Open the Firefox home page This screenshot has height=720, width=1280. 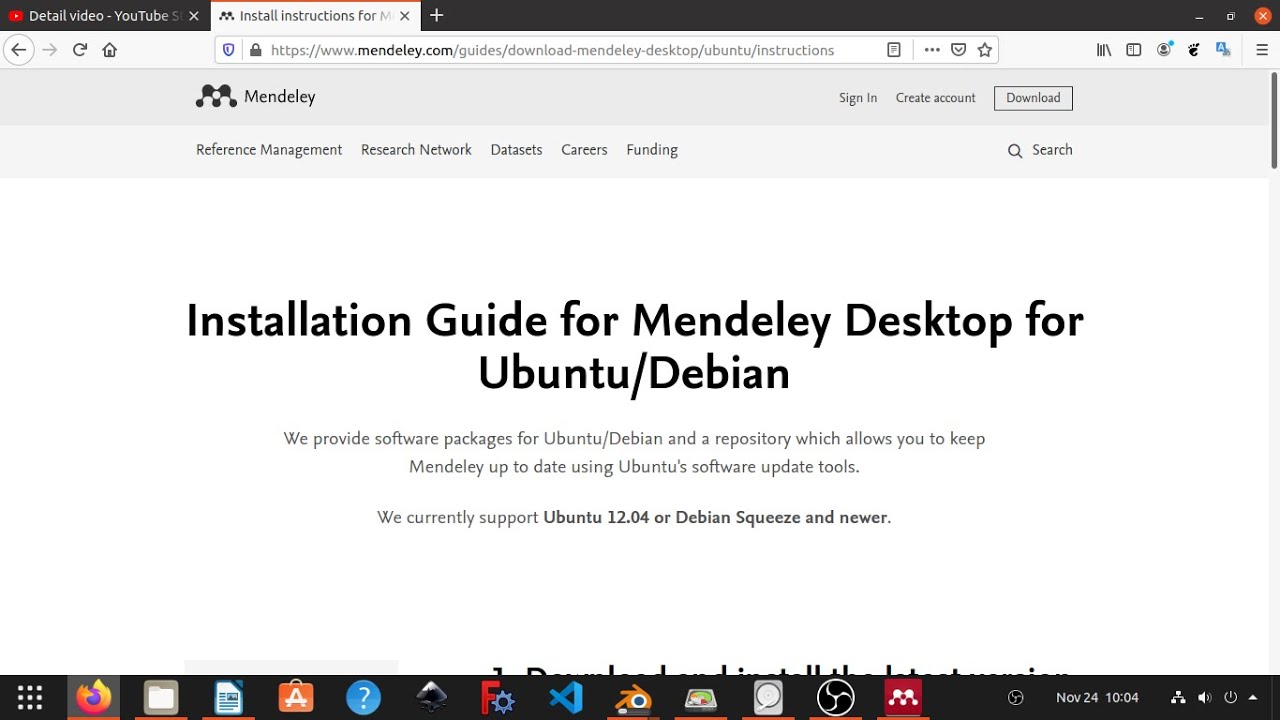click(110, 50)
